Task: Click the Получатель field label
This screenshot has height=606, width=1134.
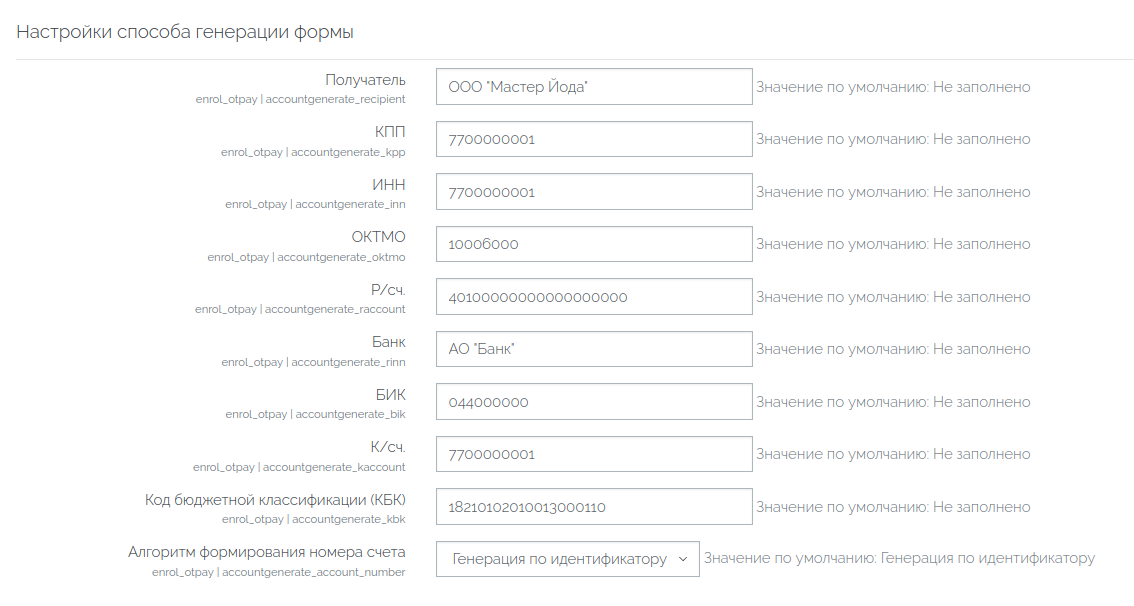Action: 365,80
